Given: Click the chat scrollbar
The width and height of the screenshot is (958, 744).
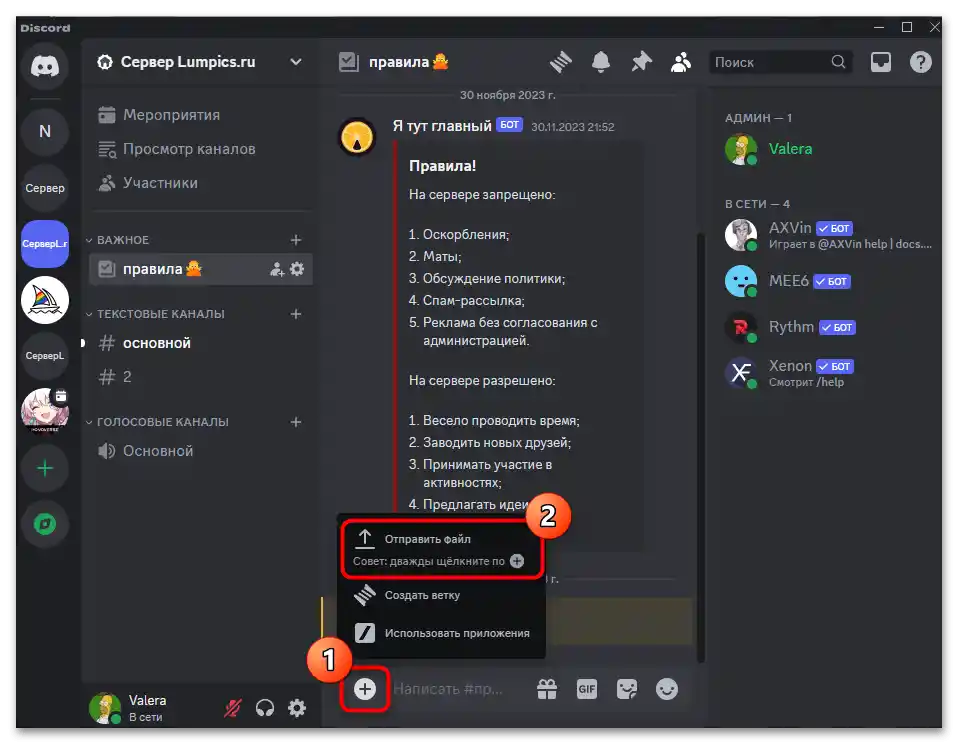Looking at the screenshot, I should [701, 446].
